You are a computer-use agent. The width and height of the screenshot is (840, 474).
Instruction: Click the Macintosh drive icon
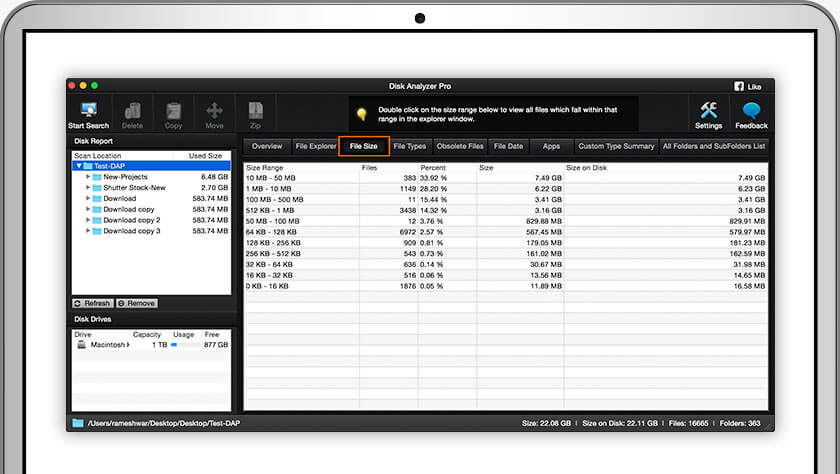(81, 344)
